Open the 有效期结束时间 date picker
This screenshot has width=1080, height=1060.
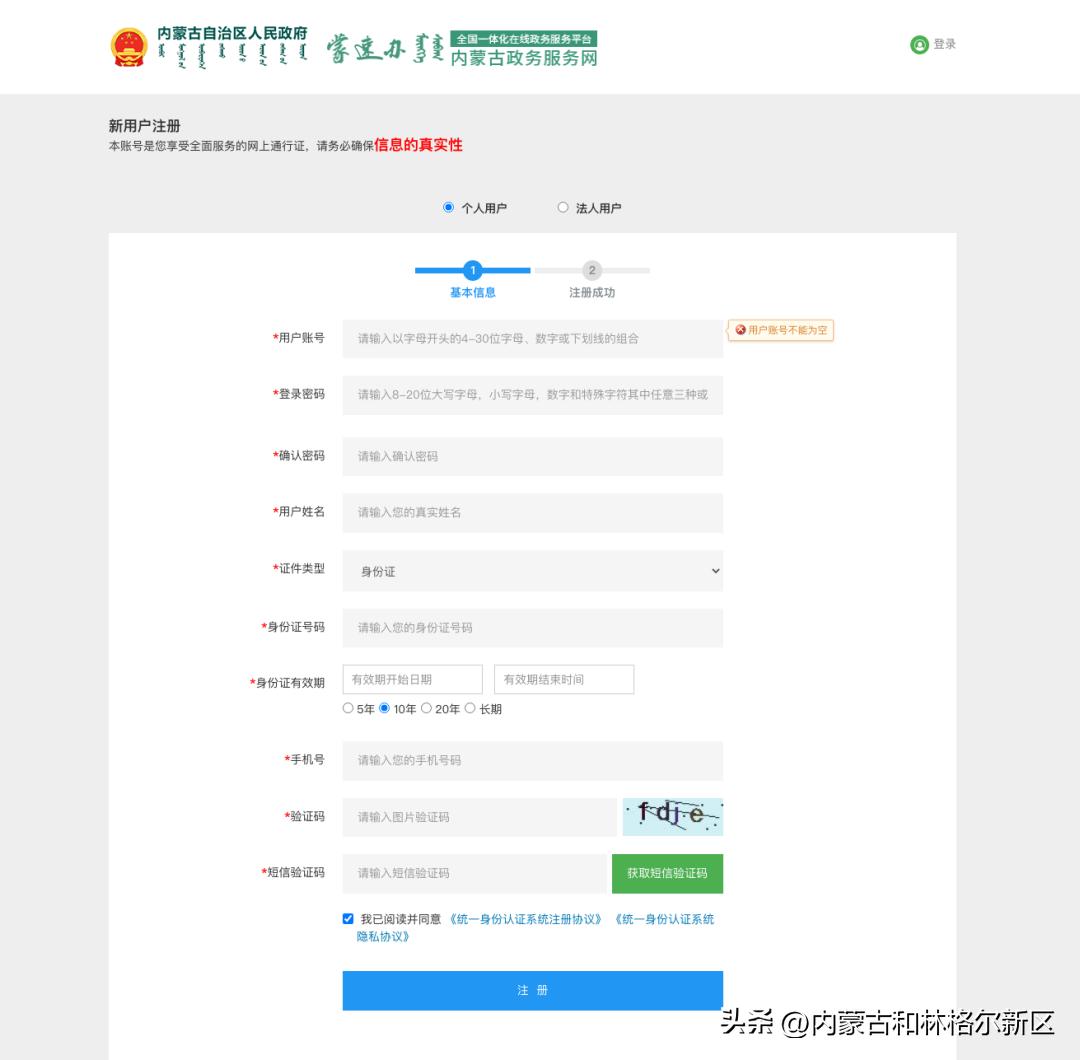pos(563,679)
